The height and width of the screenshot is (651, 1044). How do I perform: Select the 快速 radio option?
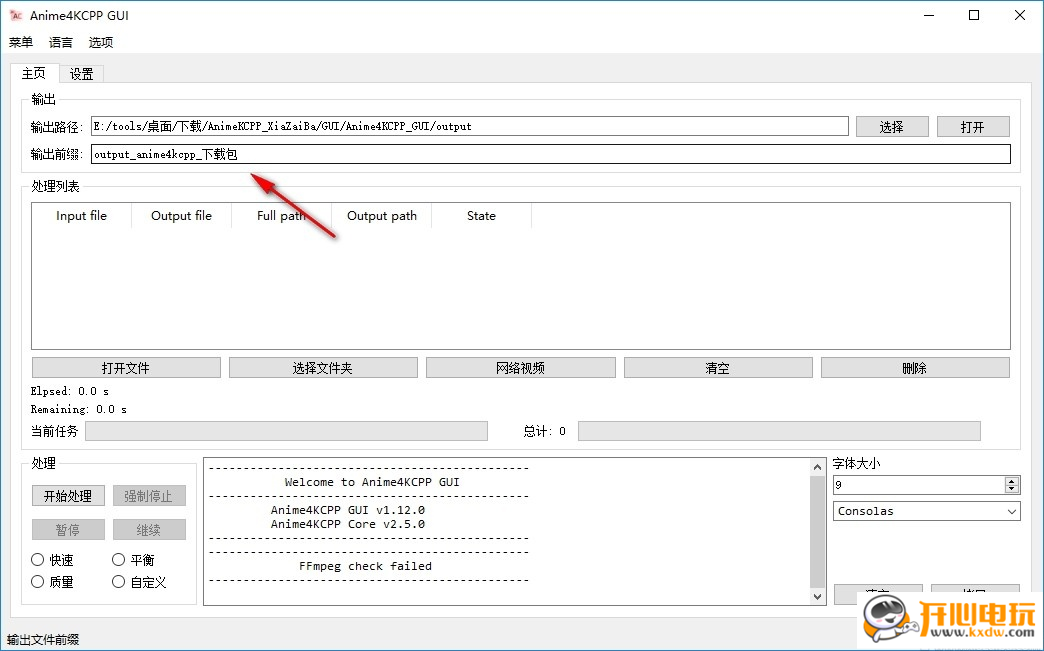pos(52,560)
